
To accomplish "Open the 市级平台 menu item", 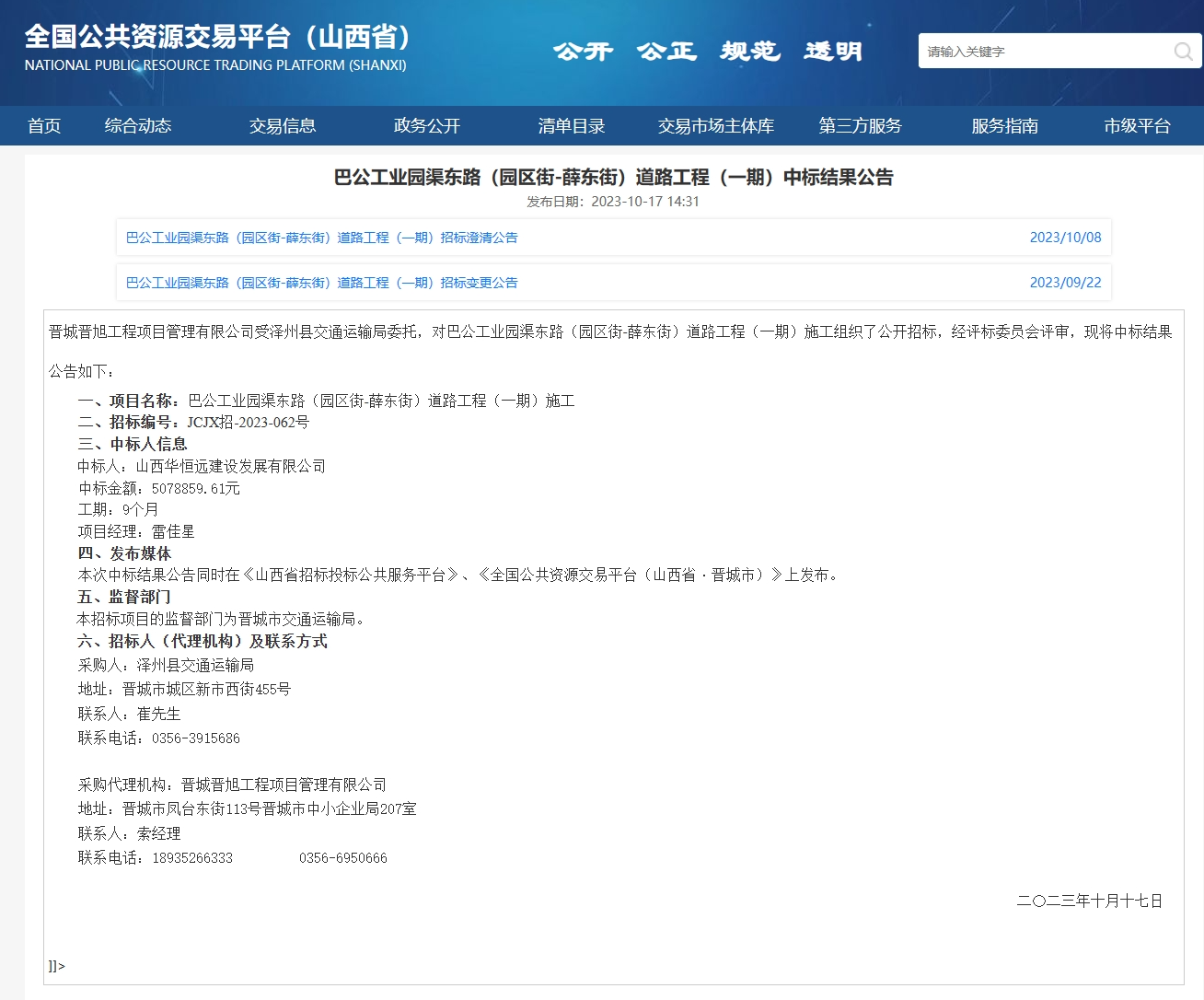I will (1137, 126).
